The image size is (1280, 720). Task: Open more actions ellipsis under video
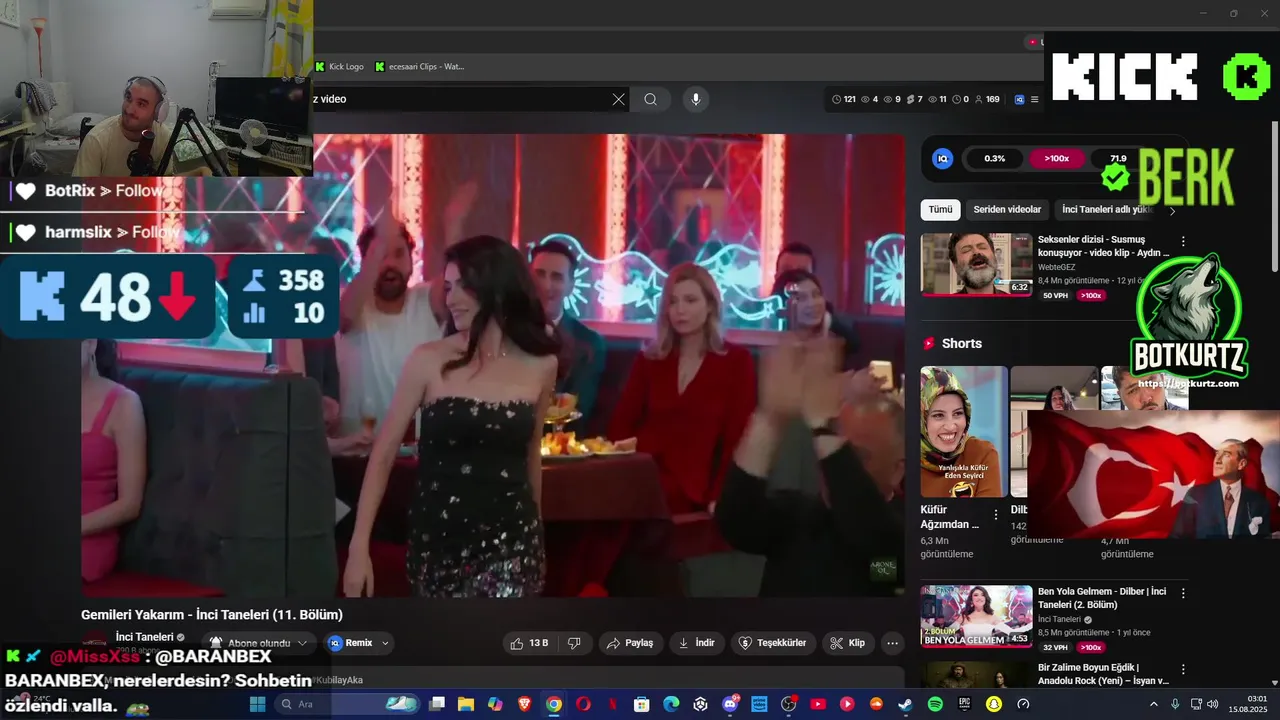[892, 643]
